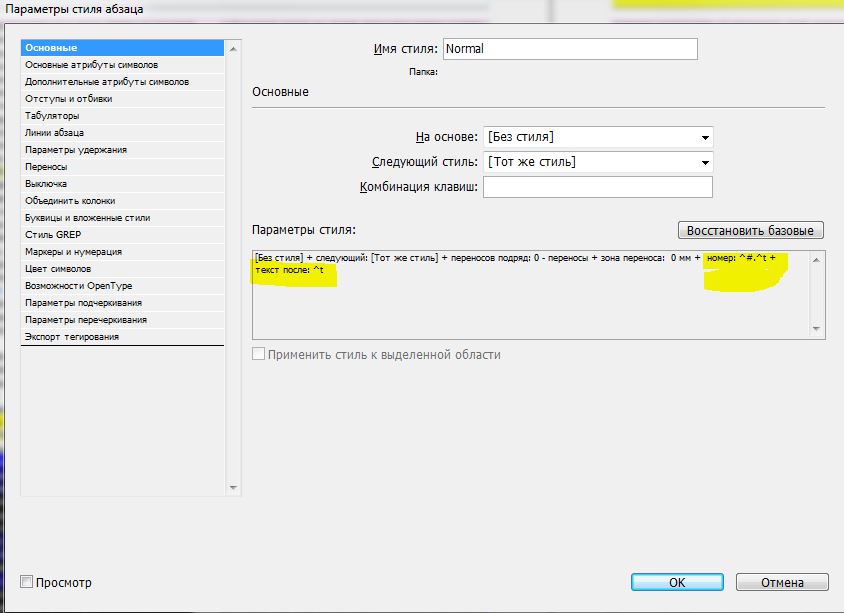This screenshot has width=844, height=613.
Task: Click style settings box scroll-up arrow
Action: [x=817, y=260]
